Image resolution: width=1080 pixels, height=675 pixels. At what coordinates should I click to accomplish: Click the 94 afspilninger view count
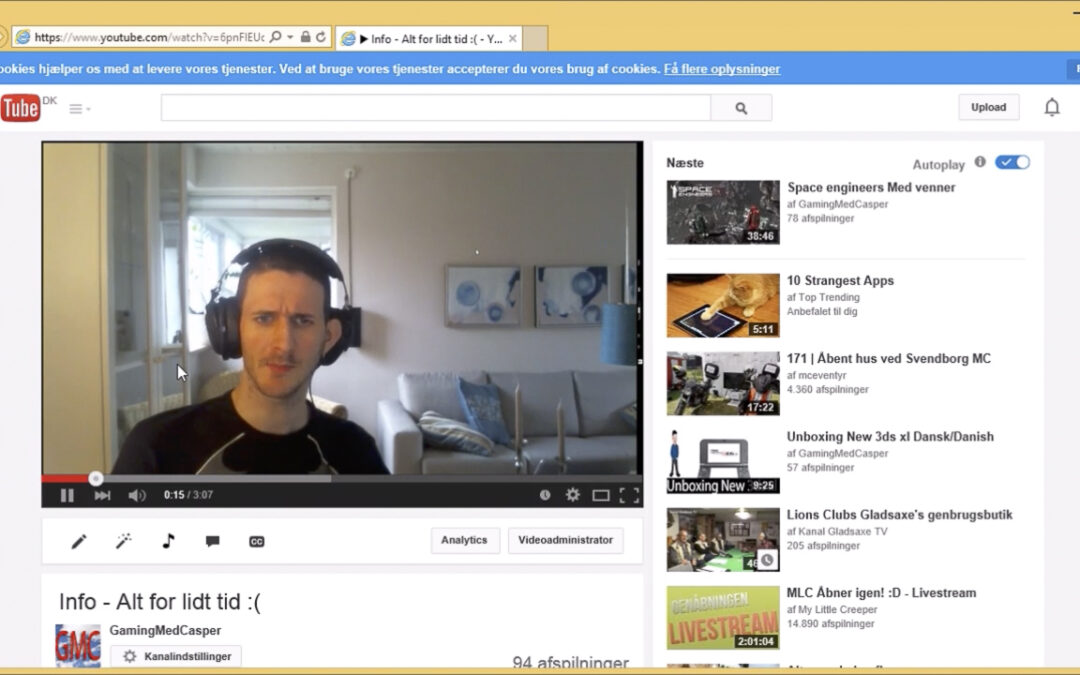[570, 663]
